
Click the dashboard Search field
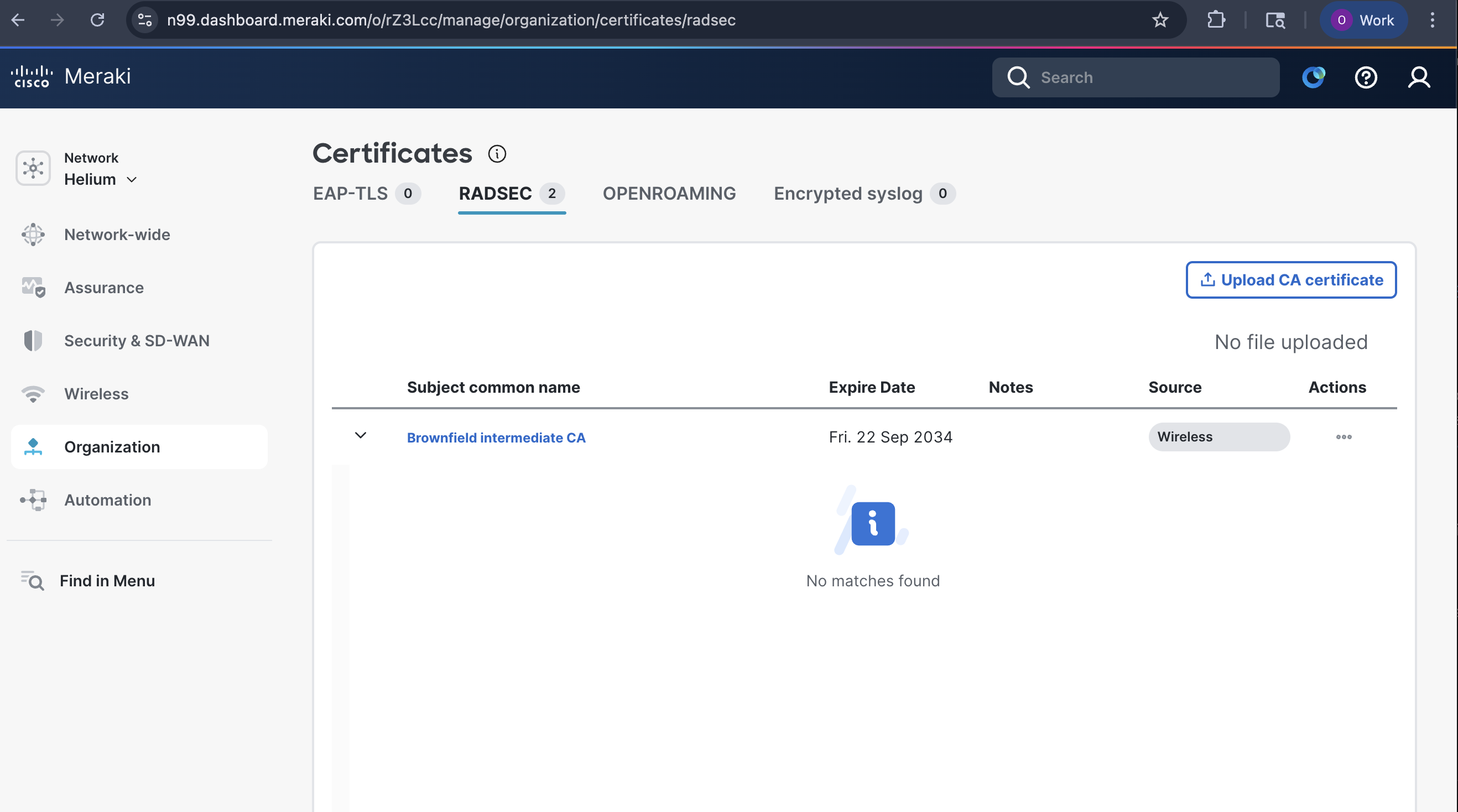[x=1149, y=77]
